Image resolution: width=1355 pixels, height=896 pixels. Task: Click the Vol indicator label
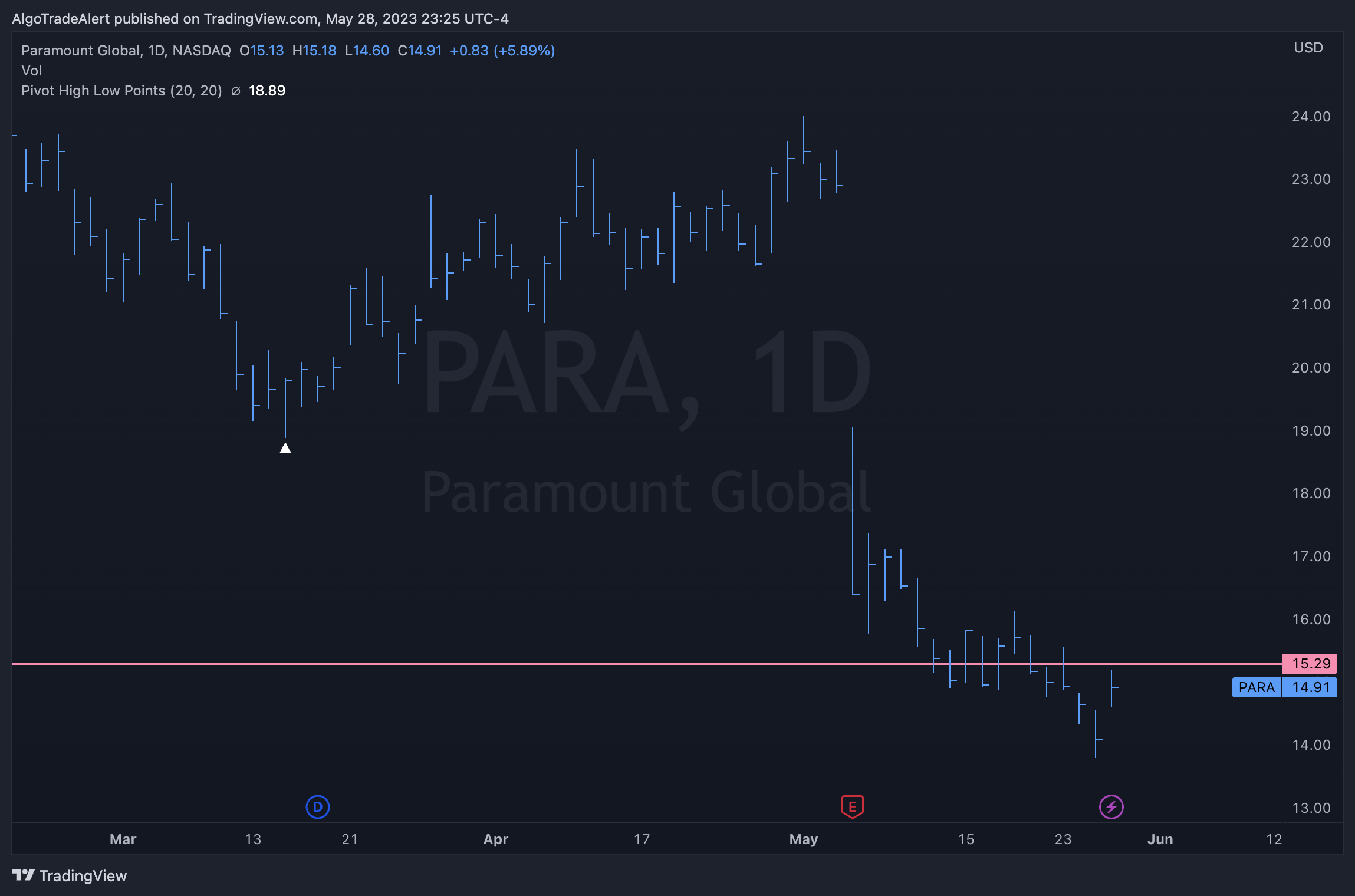[32, 71]
